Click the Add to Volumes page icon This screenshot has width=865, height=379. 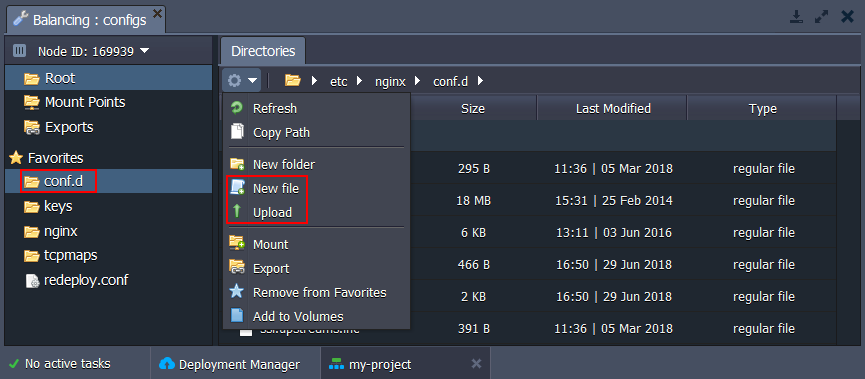(237, 316)
